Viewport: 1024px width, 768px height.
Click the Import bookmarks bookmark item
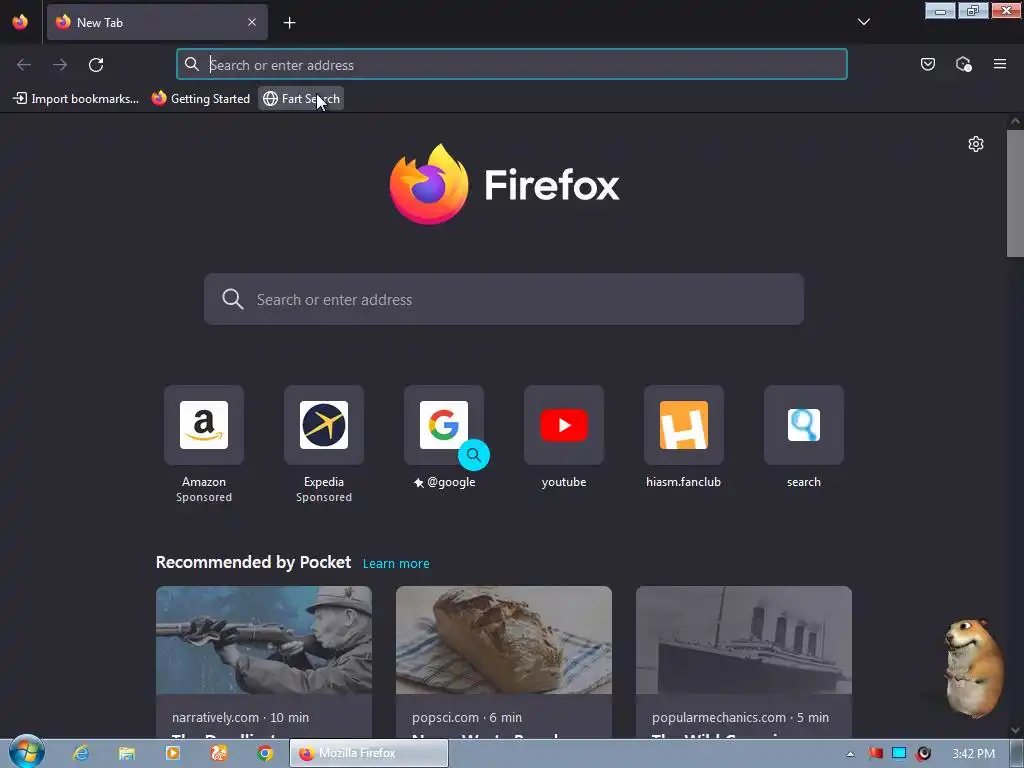click(x=76, y=99)
